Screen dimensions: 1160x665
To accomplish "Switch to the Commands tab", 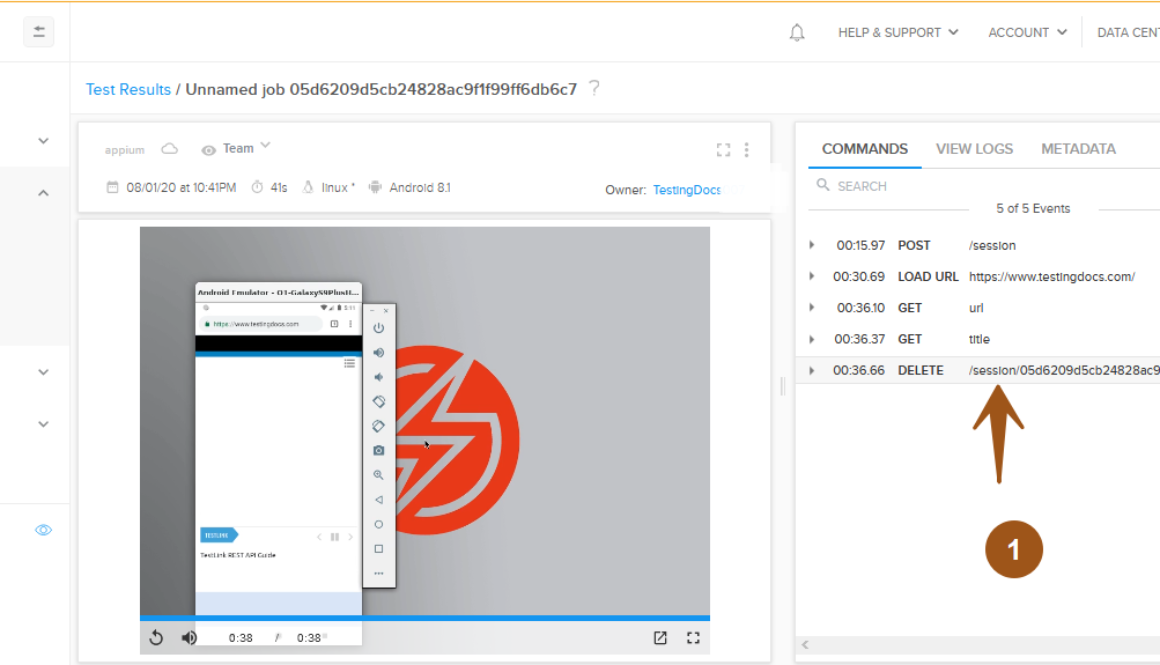I will click(865, 149).
